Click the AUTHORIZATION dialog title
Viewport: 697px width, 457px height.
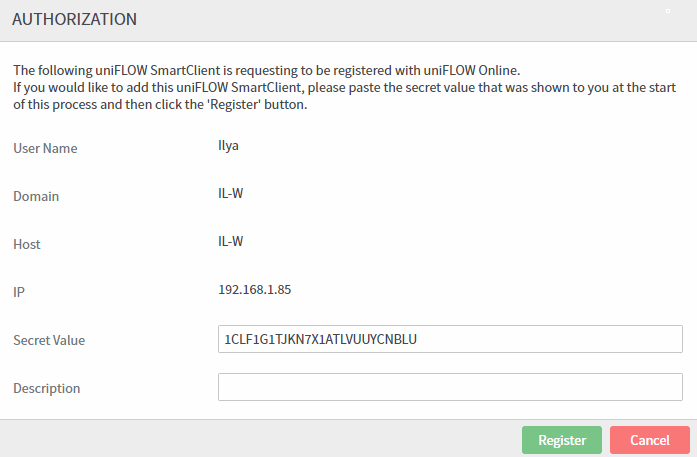75,19
